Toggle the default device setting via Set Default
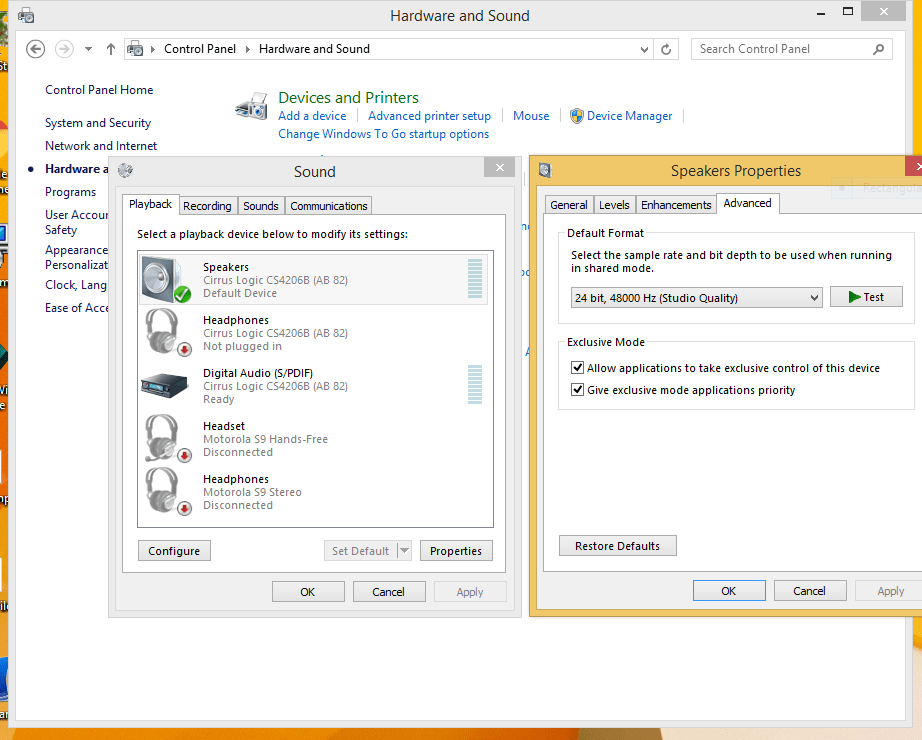This screenshot has height=740, width=922. [x=359, y=550]
